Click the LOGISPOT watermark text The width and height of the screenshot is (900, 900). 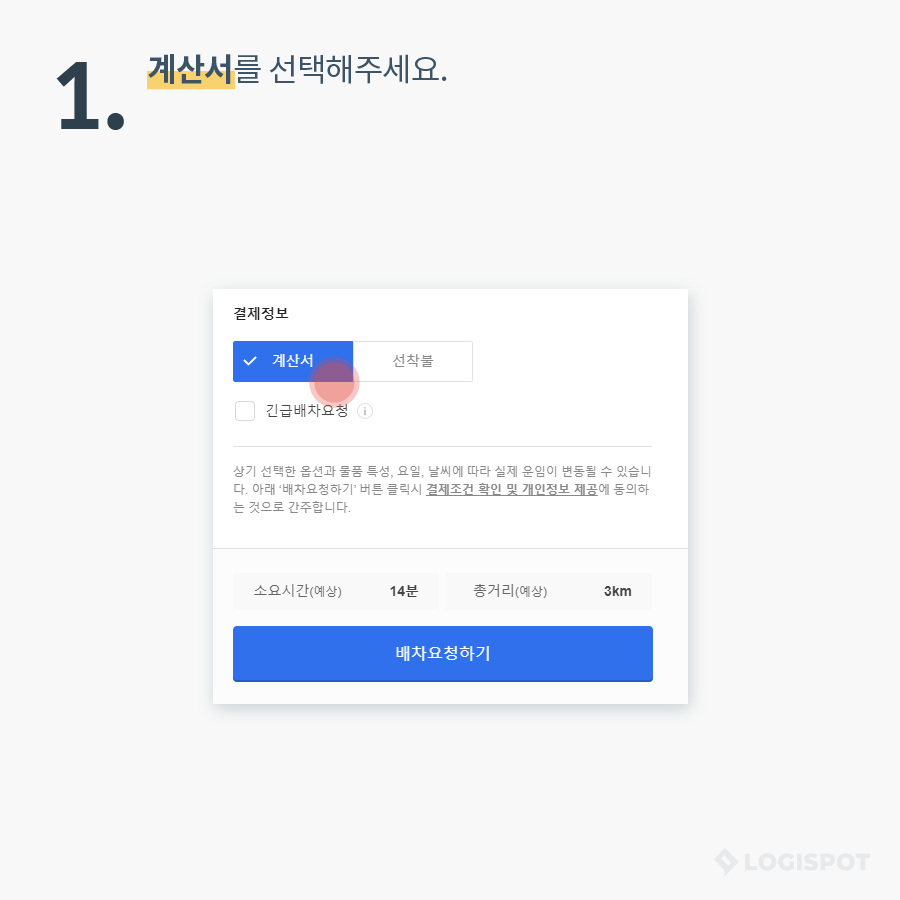pyautogui.click(x=807, y=862)
